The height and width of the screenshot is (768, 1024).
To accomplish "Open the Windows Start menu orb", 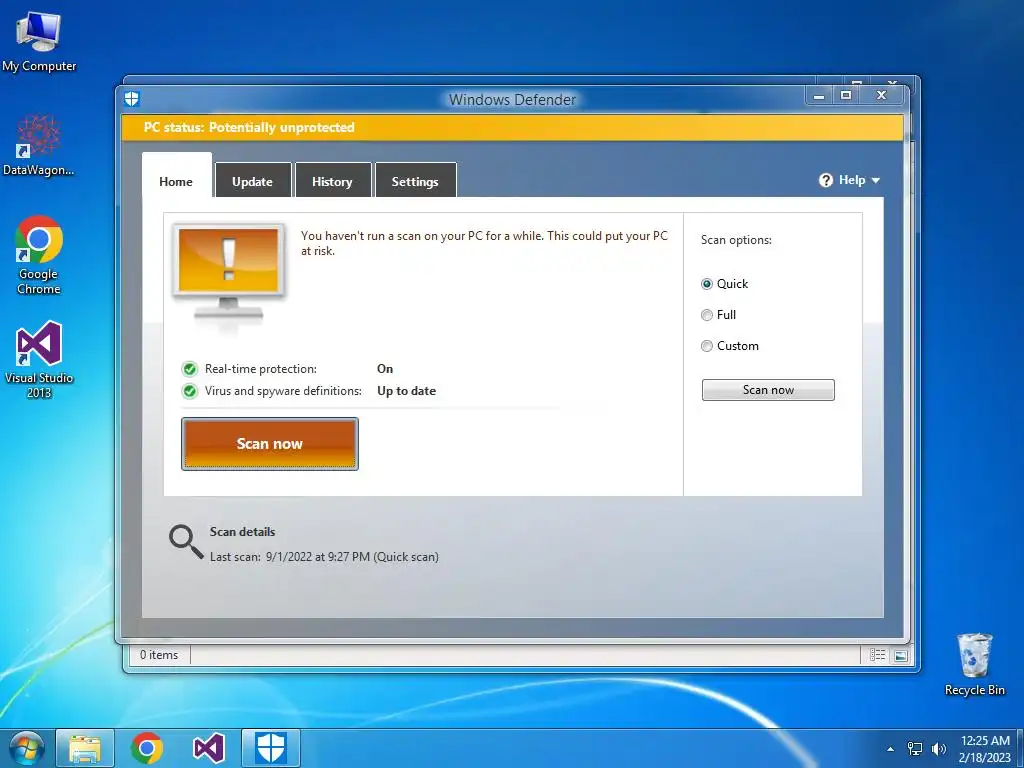I will tap(26, 748).
